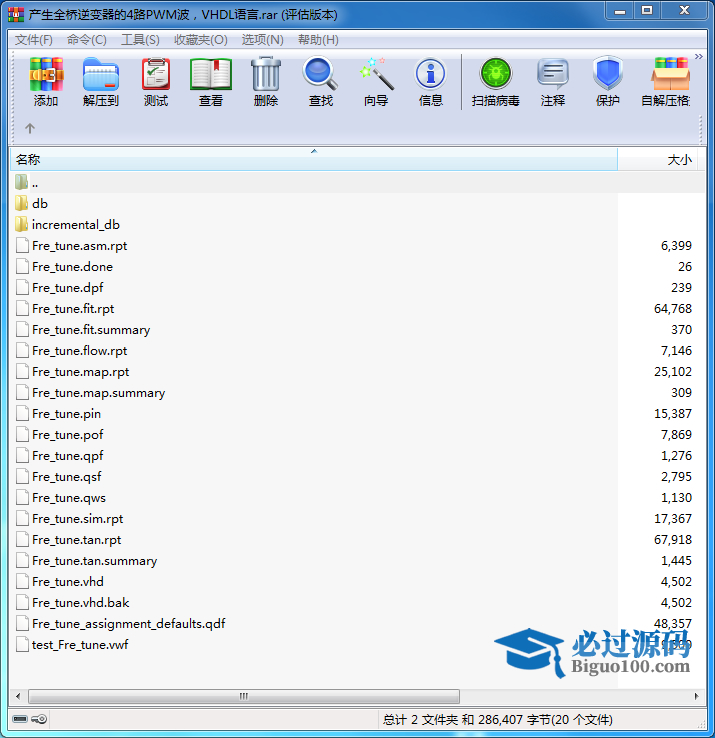Click the View (查看) book icon
Image resolution: width=715 pixels, height=738 pixels.
[x=211, y=82]
